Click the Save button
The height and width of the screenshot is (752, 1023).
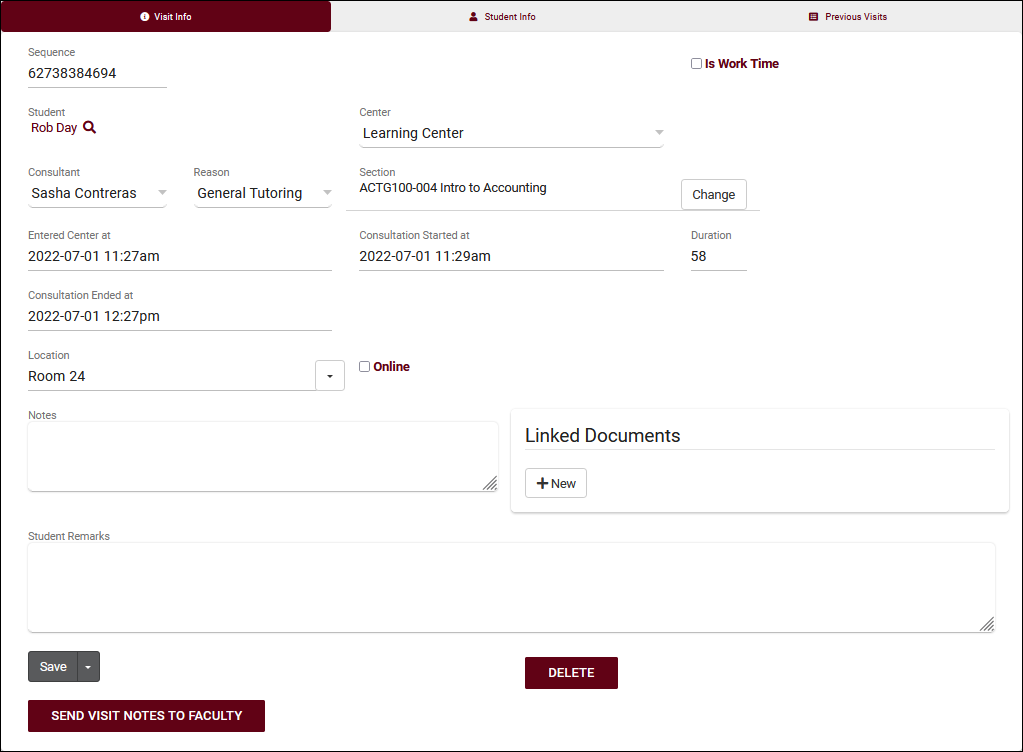pos(53,667)
